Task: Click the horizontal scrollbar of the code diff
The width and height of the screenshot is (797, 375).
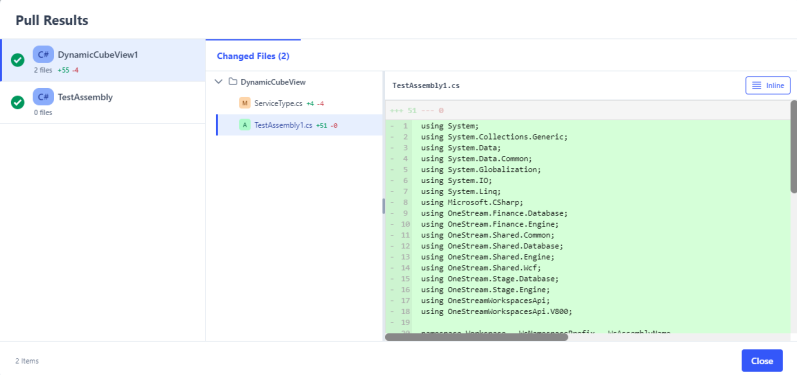Action: point(476,337)
